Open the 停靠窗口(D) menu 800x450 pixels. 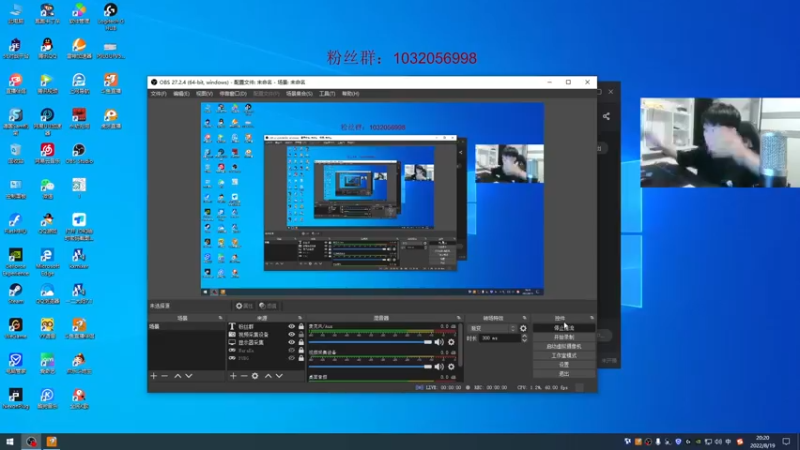233,94
